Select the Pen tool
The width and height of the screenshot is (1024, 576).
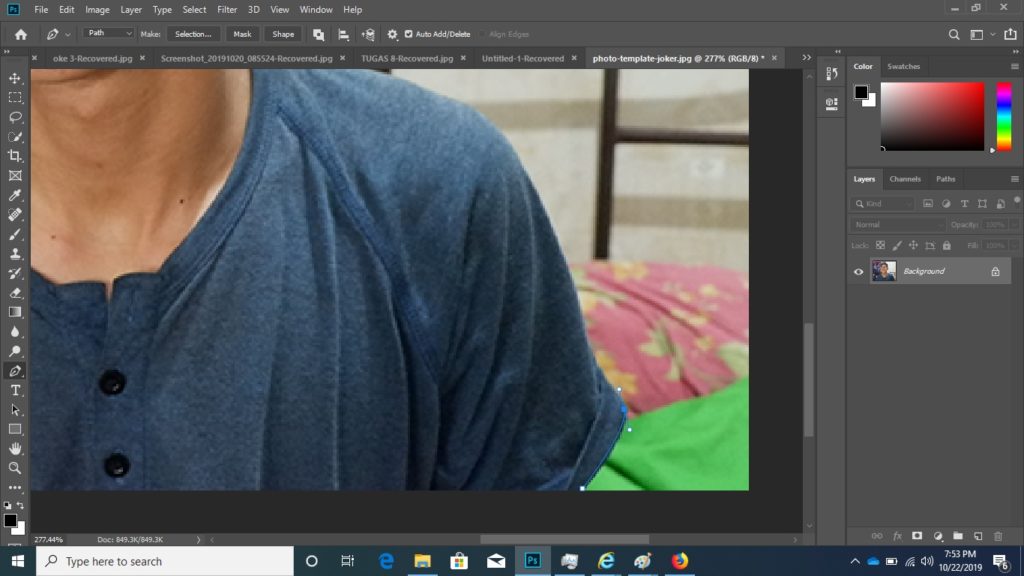click(x=15, y=371)
